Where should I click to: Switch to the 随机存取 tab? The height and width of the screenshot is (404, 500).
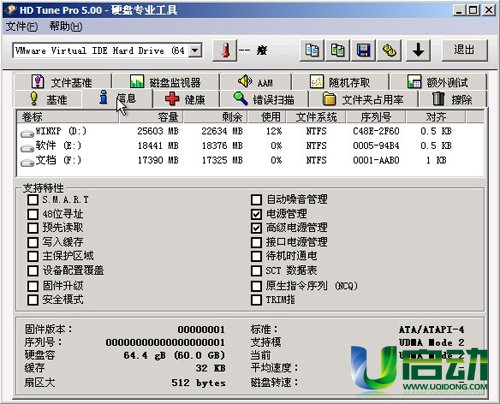(x=340, y=82)
